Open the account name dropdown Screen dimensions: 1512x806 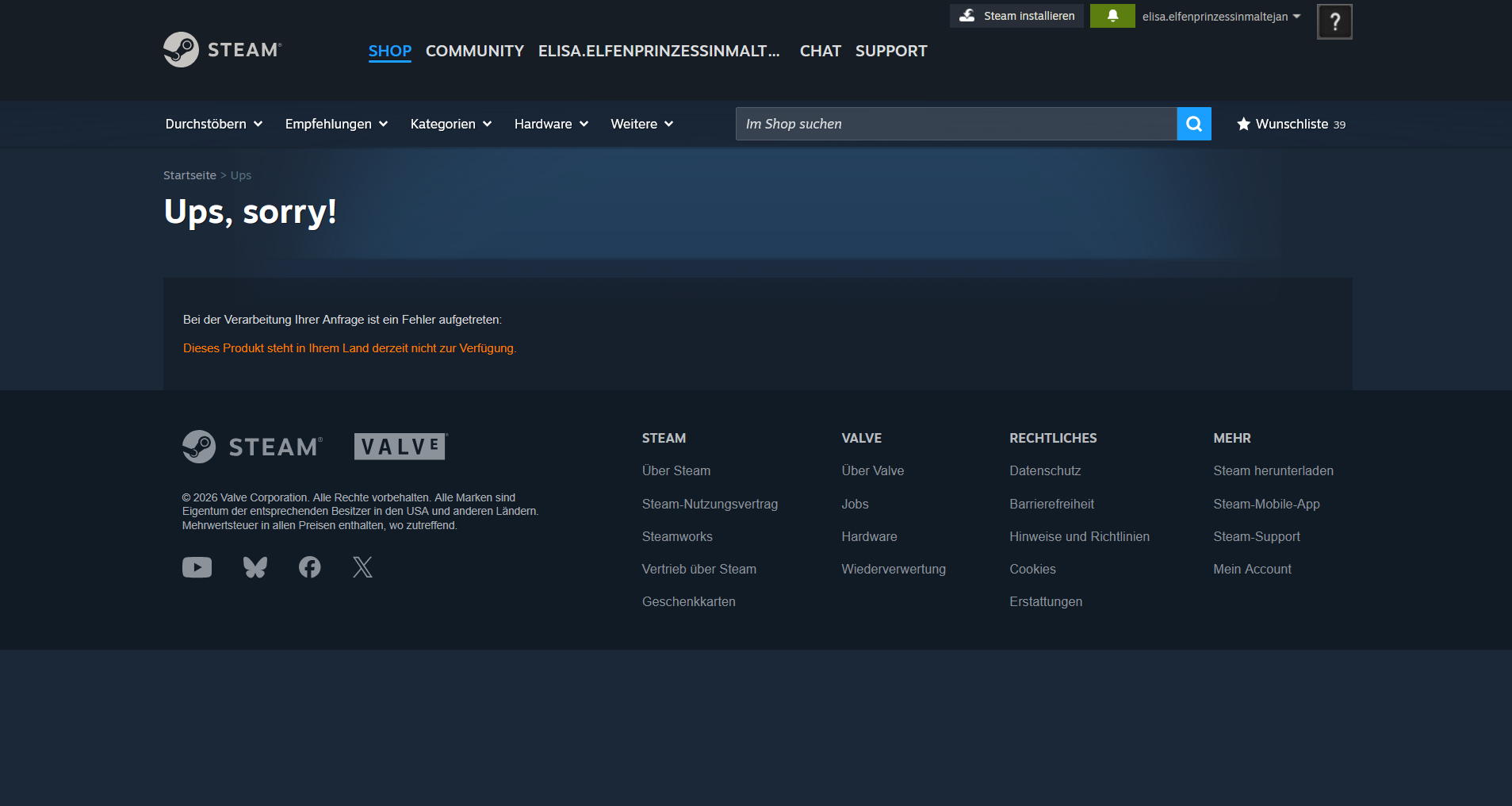coord(1221,16)
